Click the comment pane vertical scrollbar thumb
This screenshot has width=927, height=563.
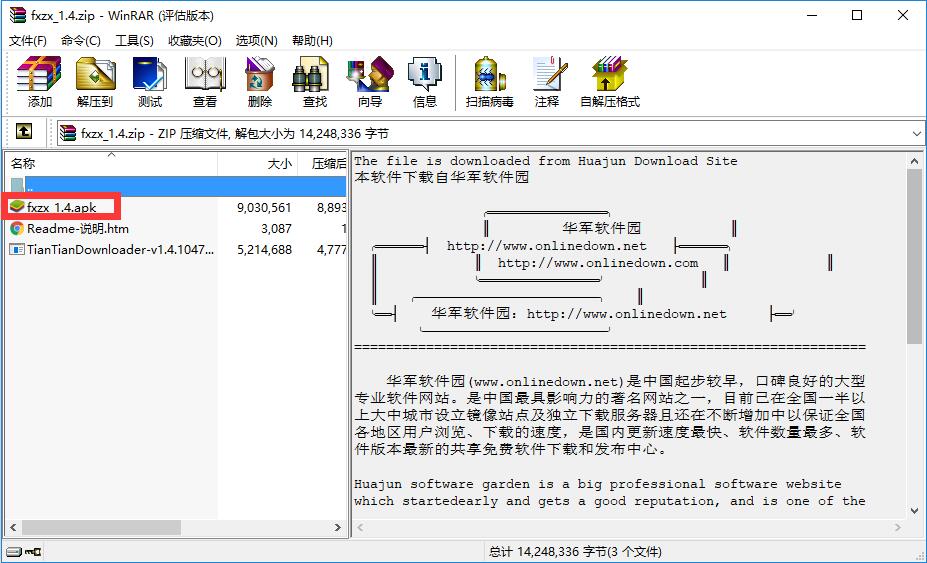(x=914, y=255)
